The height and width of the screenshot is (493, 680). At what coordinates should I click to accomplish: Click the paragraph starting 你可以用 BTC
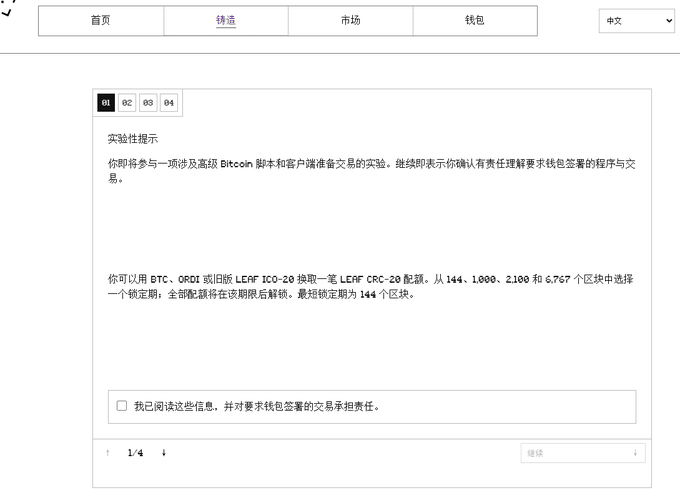(x=371, y=287)
